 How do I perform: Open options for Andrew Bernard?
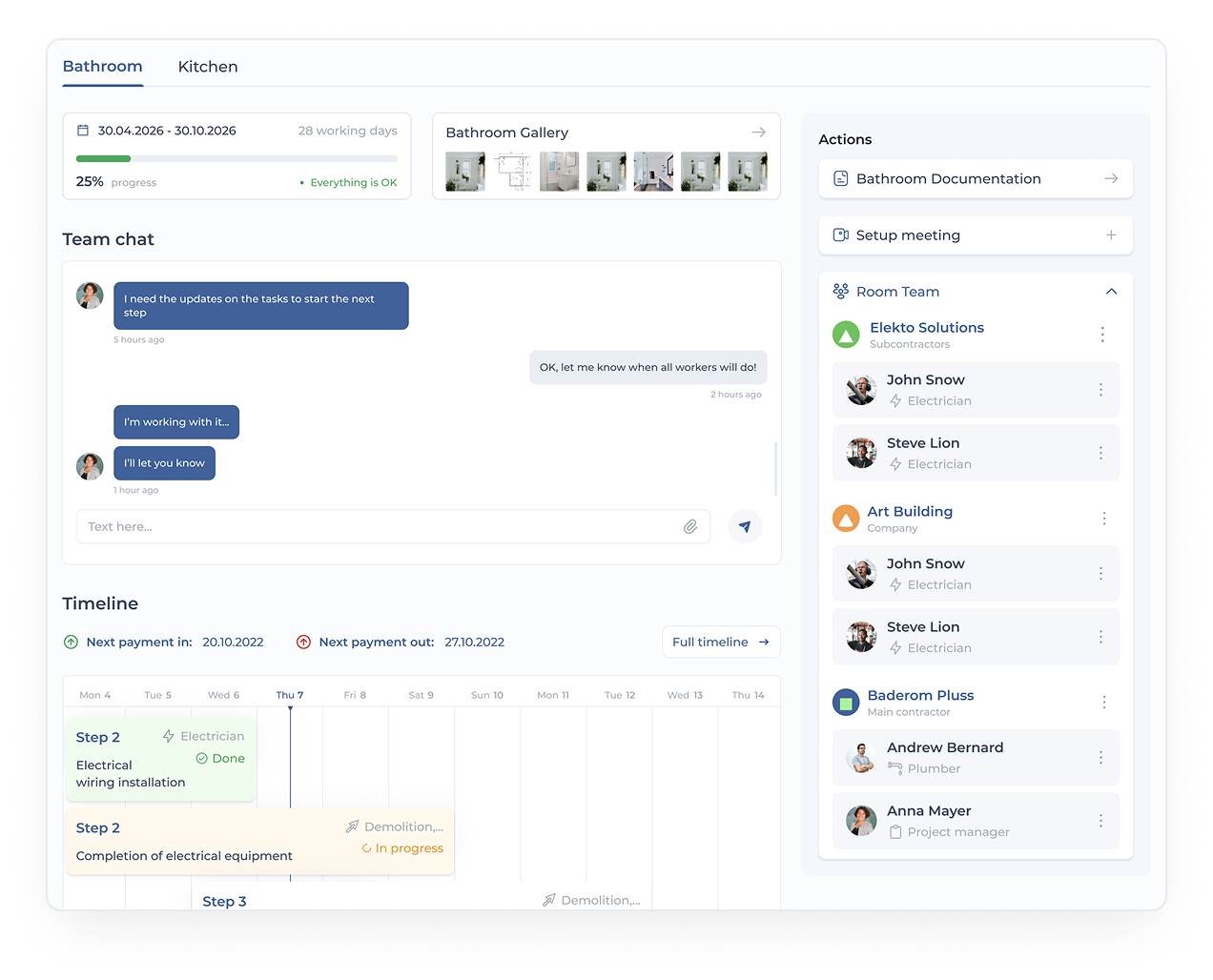pos(1100,758)
